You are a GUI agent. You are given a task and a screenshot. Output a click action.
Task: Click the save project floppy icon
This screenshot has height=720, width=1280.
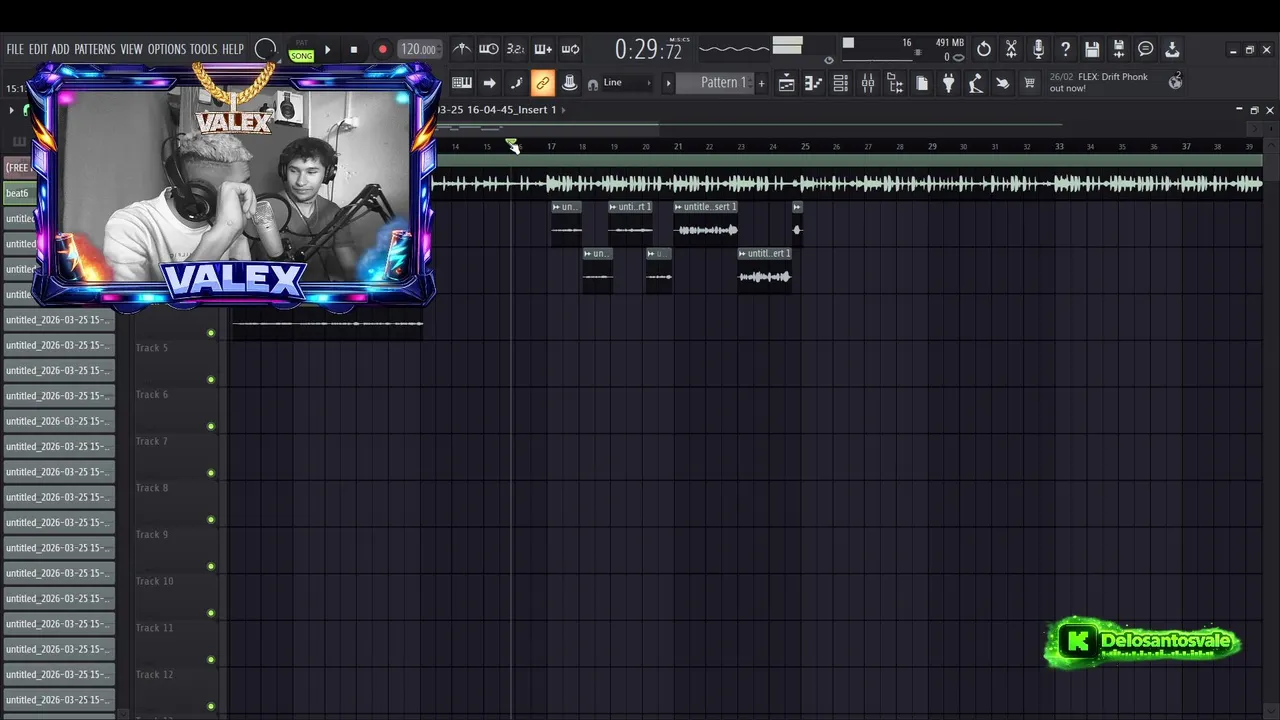click(x=1092, y=49)
